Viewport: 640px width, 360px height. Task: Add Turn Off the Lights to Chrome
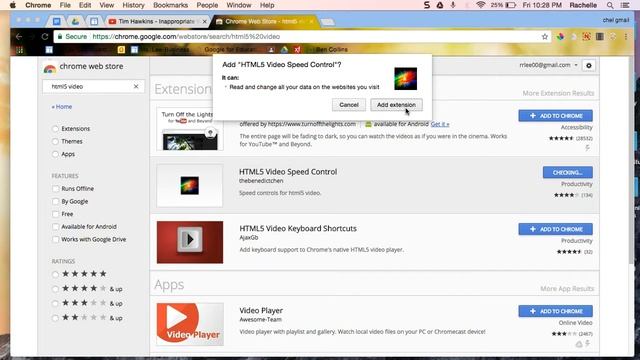click(556, 116)
